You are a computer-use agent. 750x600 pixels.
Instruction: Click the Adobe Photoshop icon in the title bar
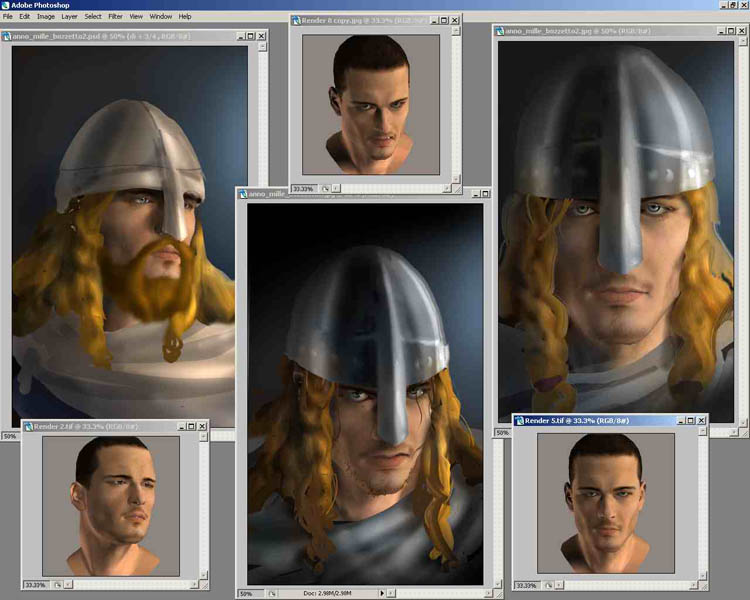pyautogui.click(x=5, y=5)
